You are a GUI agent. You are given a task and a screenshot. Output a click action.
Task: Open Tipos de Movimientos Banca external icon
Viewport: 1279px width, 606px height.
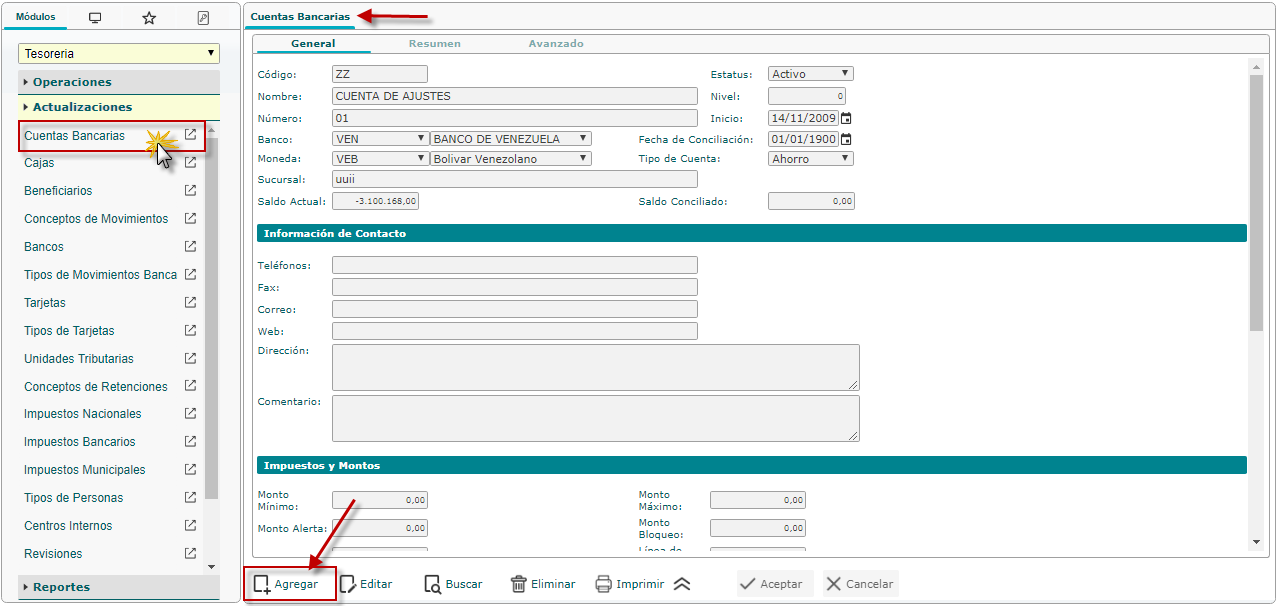pos(190,274)
